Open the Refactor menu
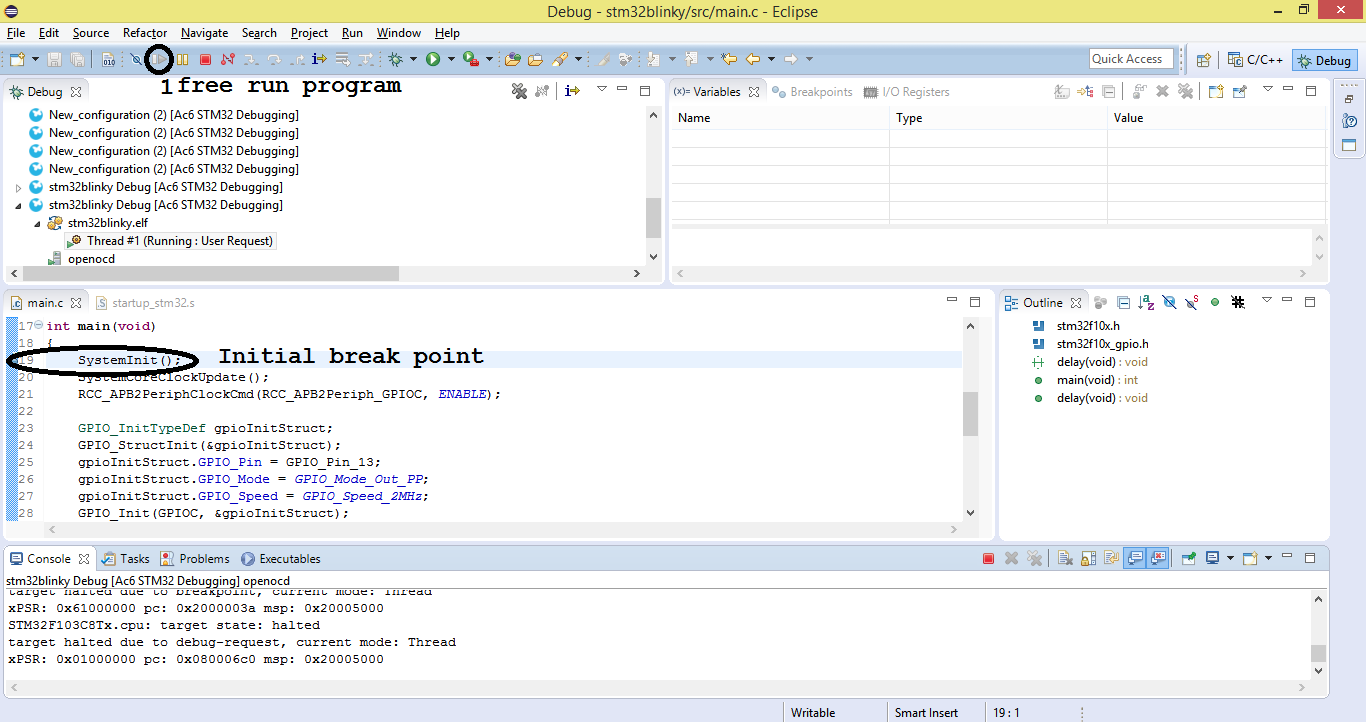1366x722 pixels. 145,33
